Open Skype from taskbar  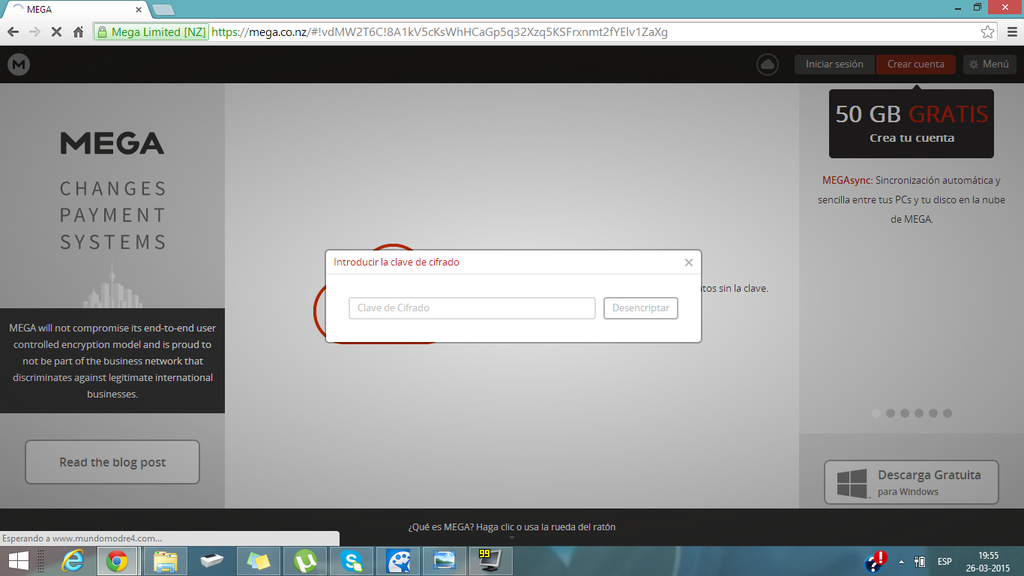pos(351,561)
